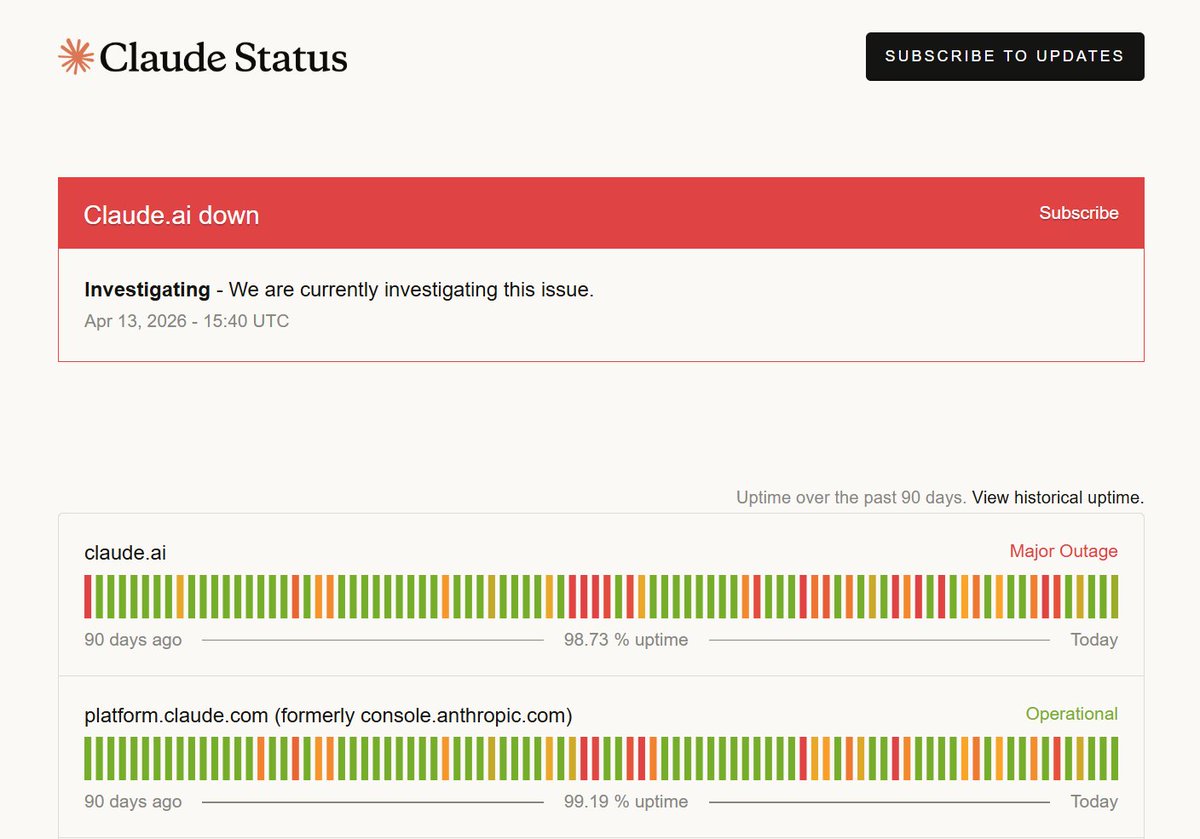Select the 'Investigating' status label
The width and height of the screenshot is (1200, 839).
click(147, 290)
